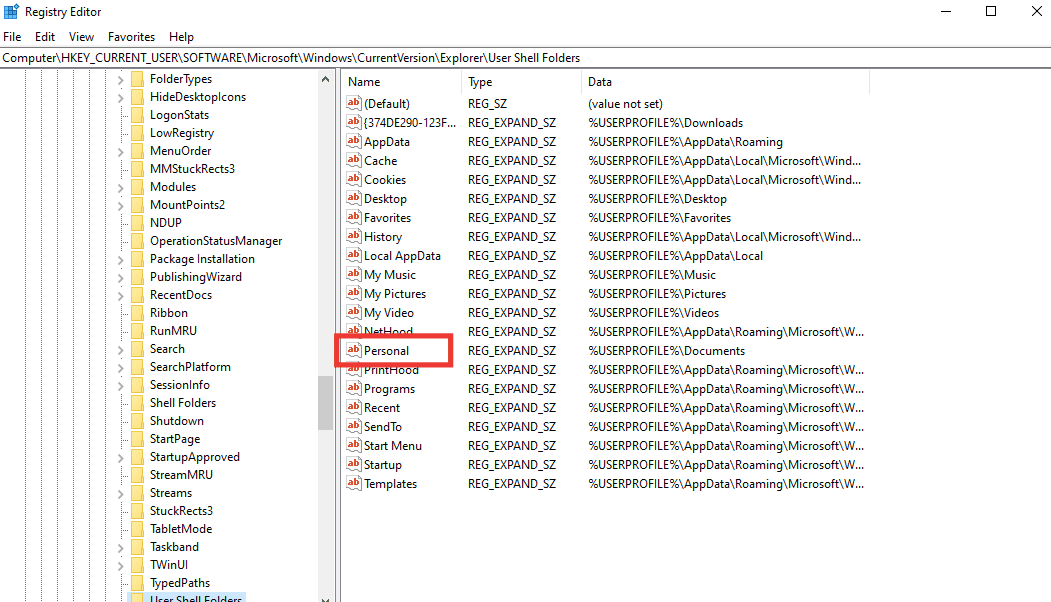The height and width of the screenshot is (602, 1051).
Task: Expand the Package Installation key
Action: pyautogui.click(x=121, y=260)
